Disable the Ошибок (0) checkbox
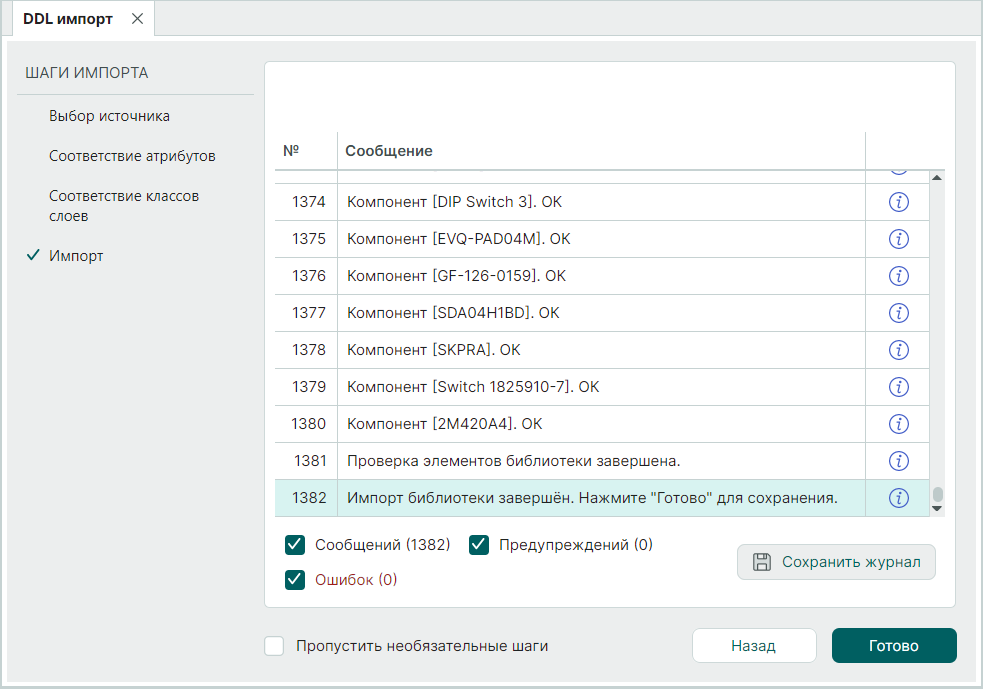This screenshot has height=689, width=983. pyautogui.click(x=295, y=580)
